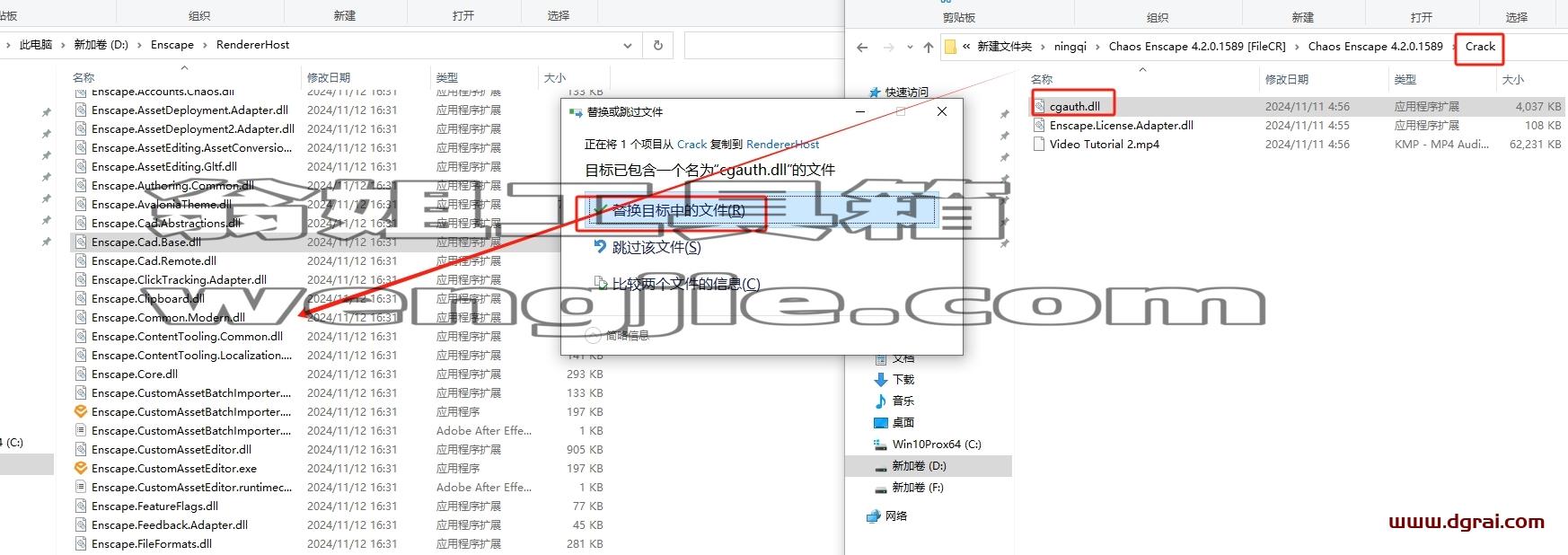Sort by 大小 column in Crack window

click(1513, 80)
